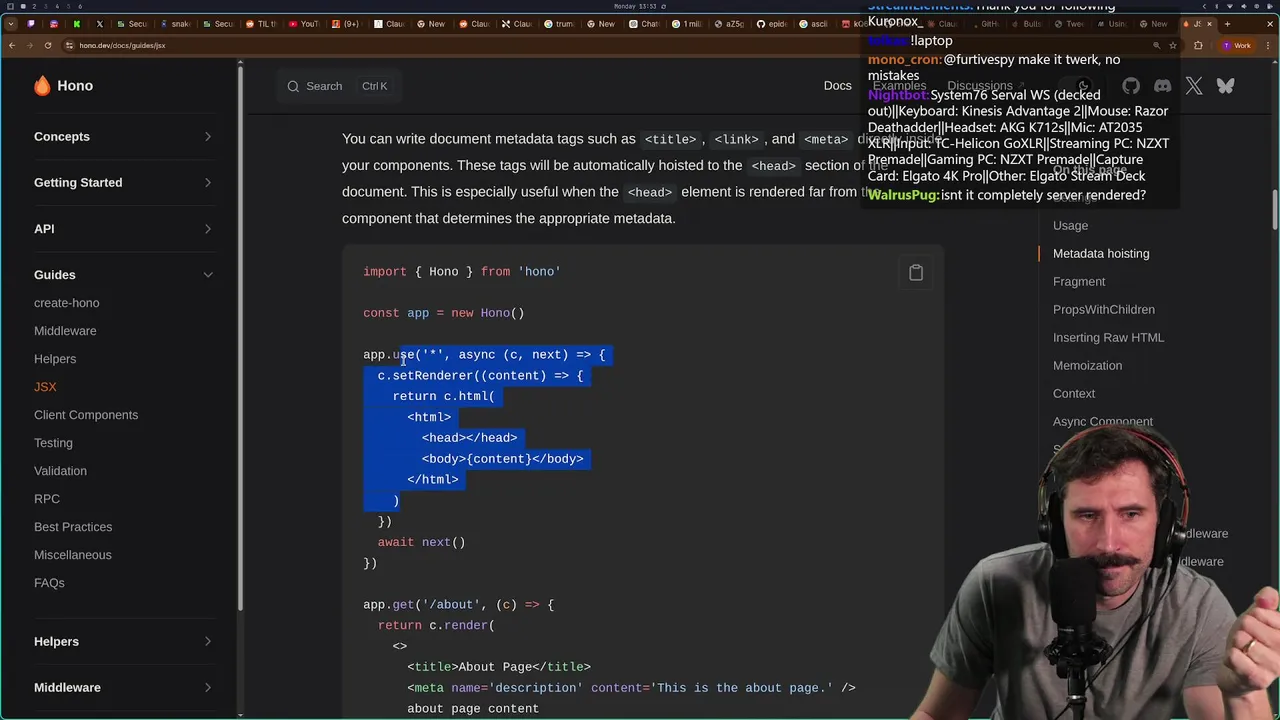
Task: Switch to the YouTube tab
Action: click(x=304, y=24)
